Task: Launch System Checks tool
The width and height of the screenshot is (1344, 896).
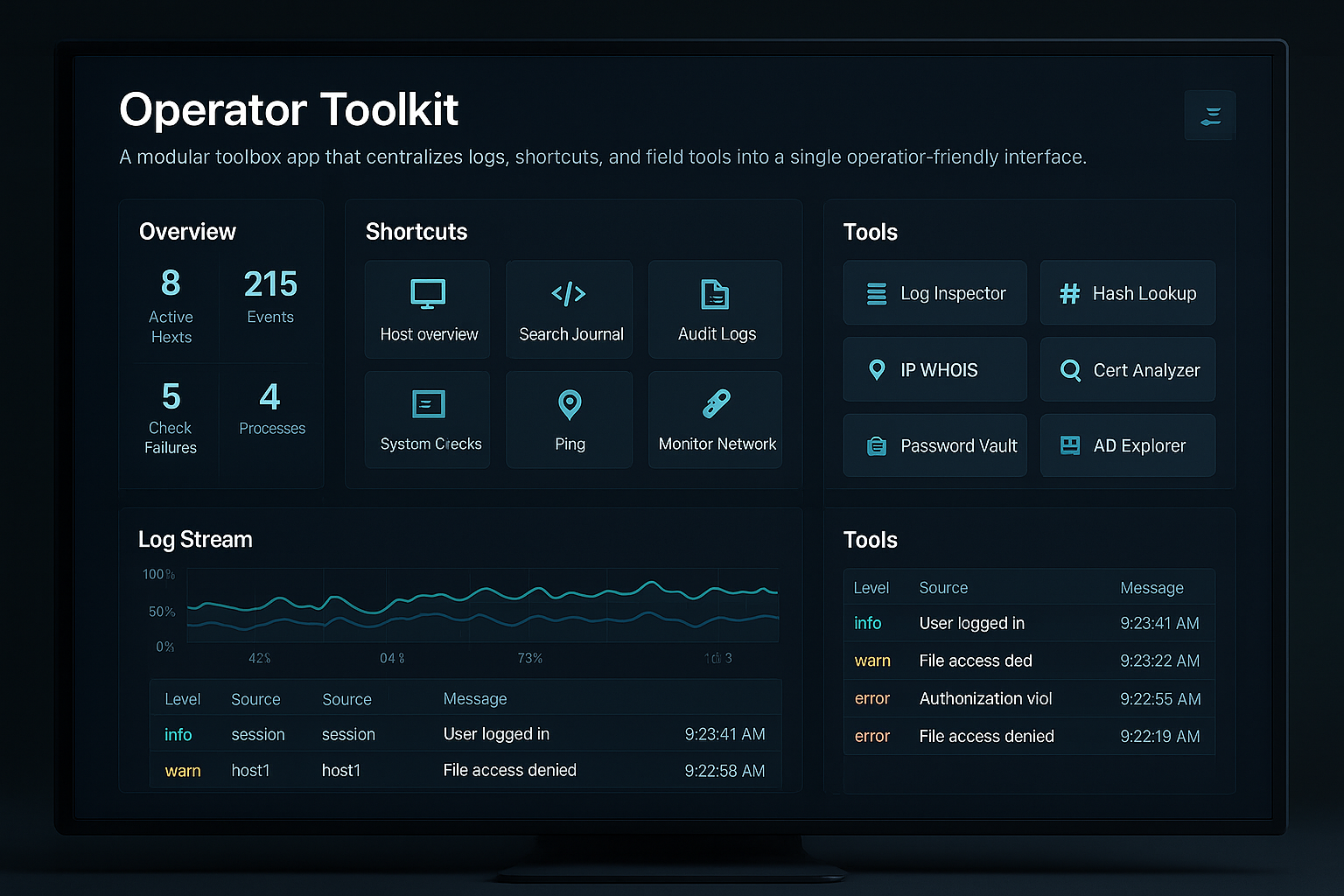Action: (427, 420)
